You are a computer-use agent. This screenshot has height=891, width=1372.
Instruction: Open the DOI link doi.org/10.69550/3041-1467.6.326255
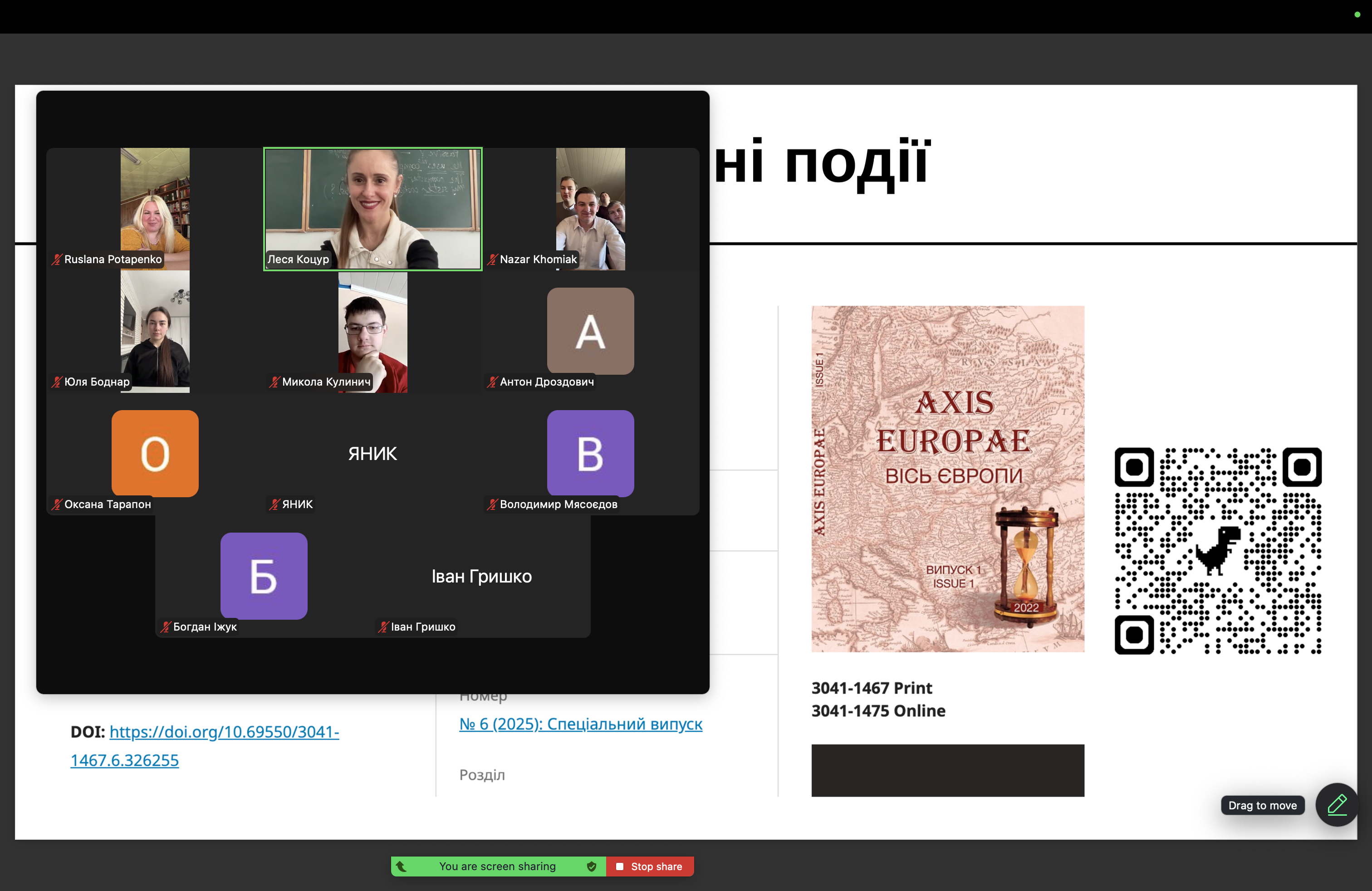tap(205, 746)
